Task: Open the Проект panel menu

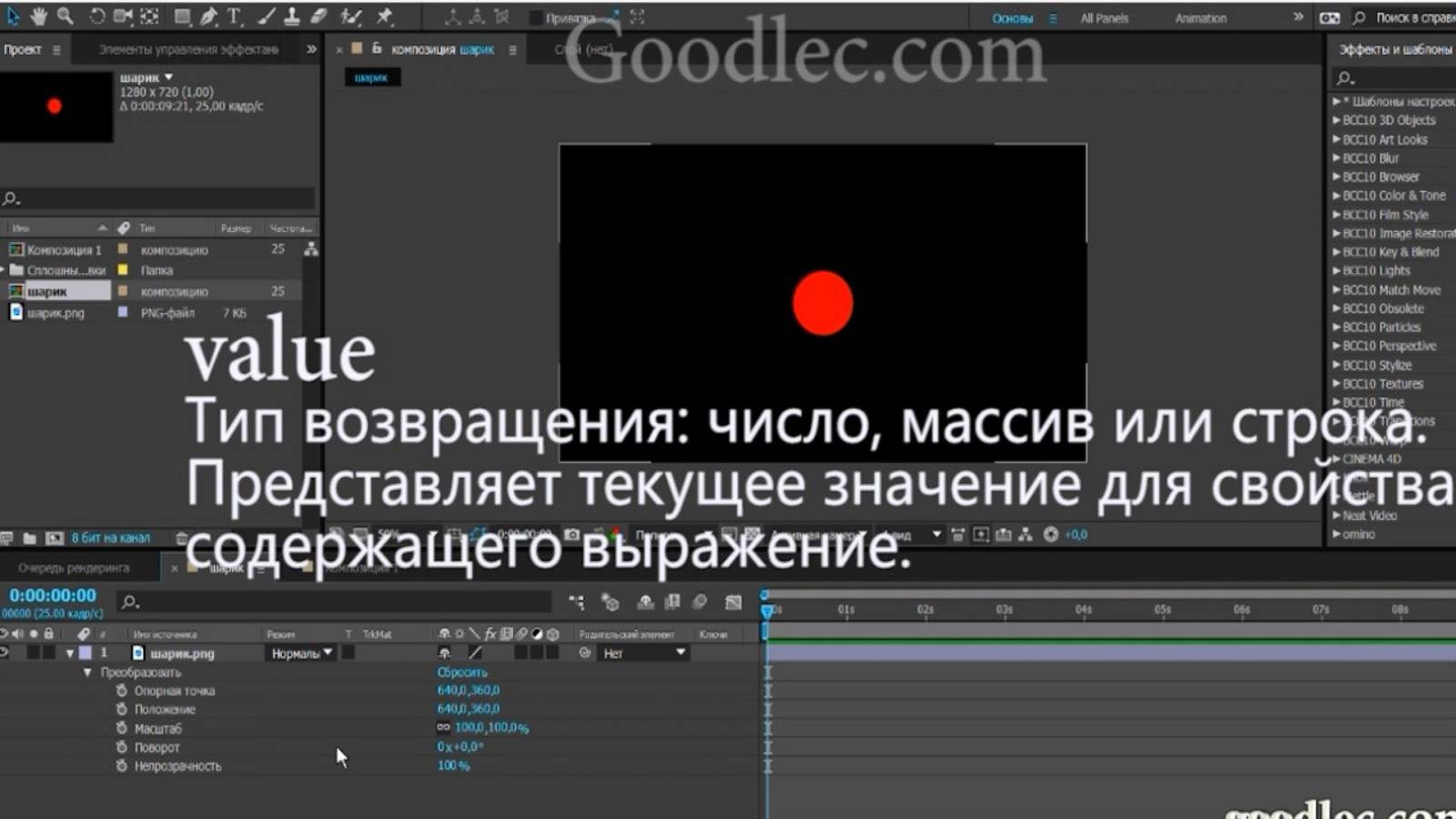Action: coord(56,50)
